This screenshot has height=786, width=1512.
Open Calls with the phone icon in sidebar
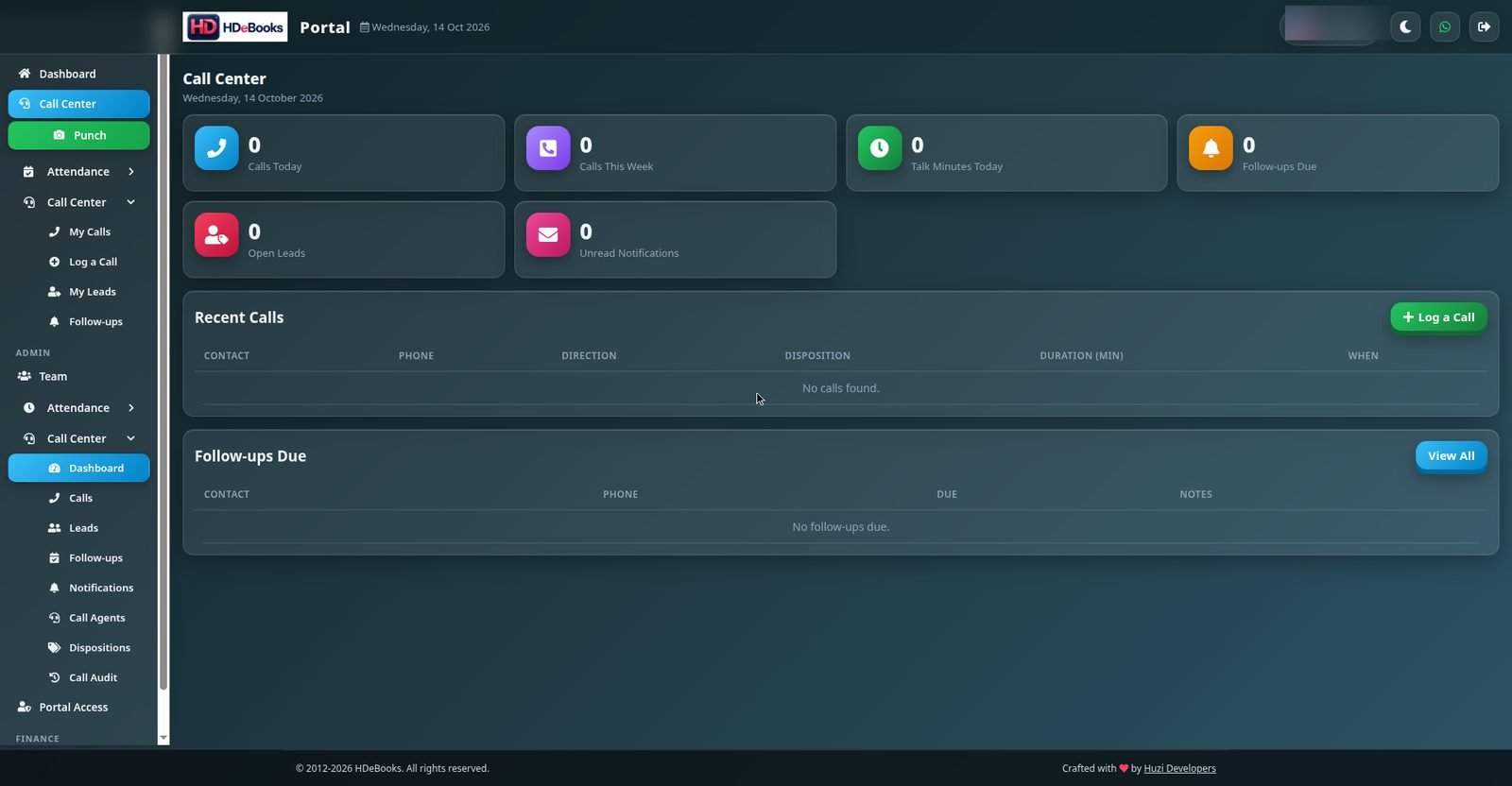[x=79, y=498]
